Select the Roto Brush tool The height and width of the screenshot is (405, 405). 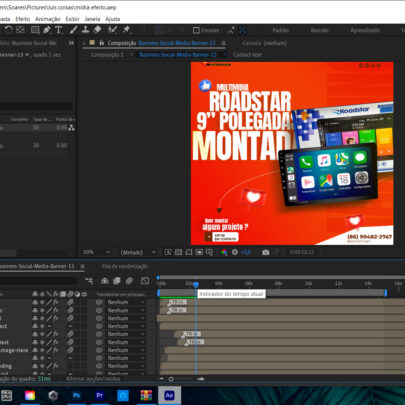pyautogui.click(x=112, y=30)
